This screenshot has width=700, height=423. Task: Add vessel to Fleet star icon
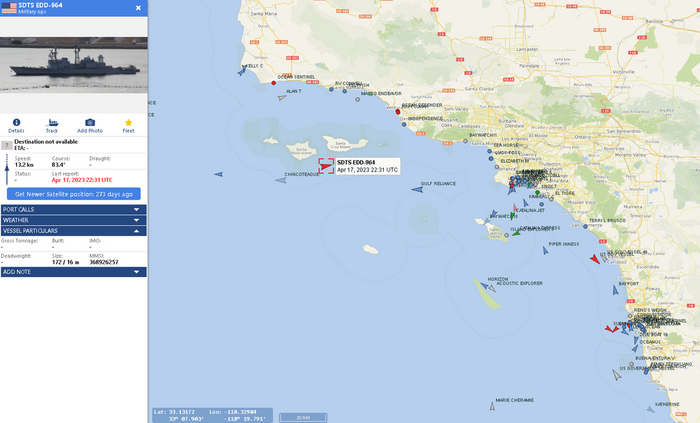129,122
